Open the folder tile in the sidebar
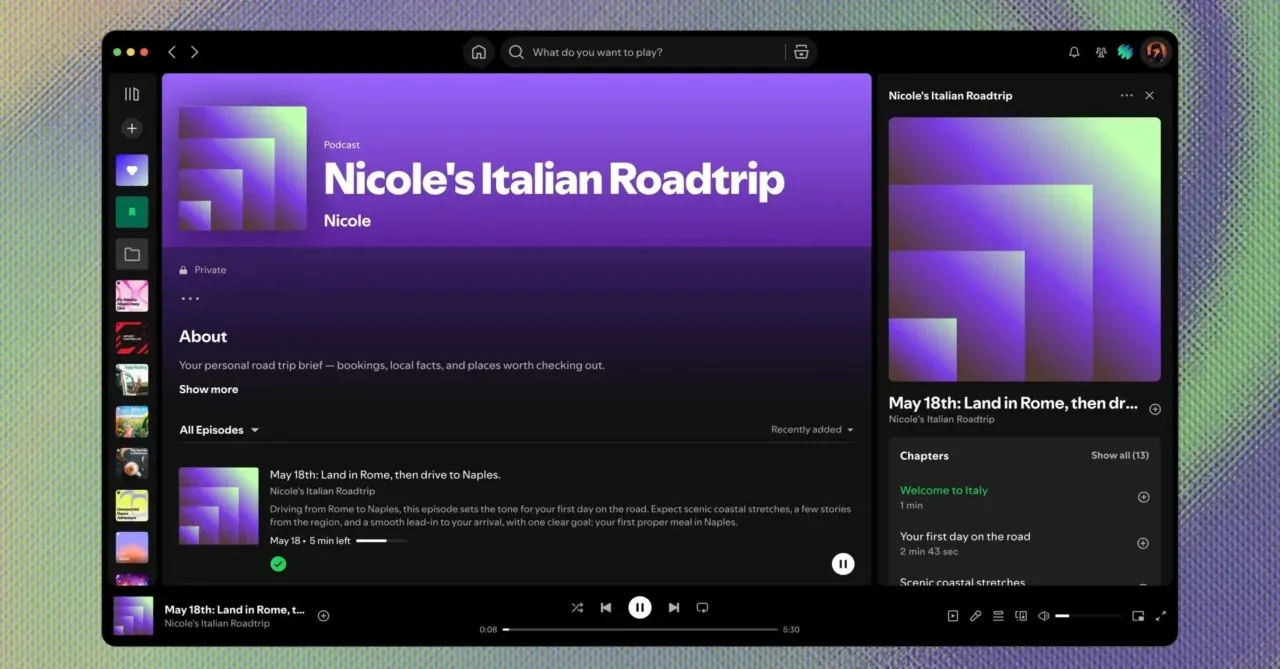Screen dimensions: 1280x669 tap(132, 254)
